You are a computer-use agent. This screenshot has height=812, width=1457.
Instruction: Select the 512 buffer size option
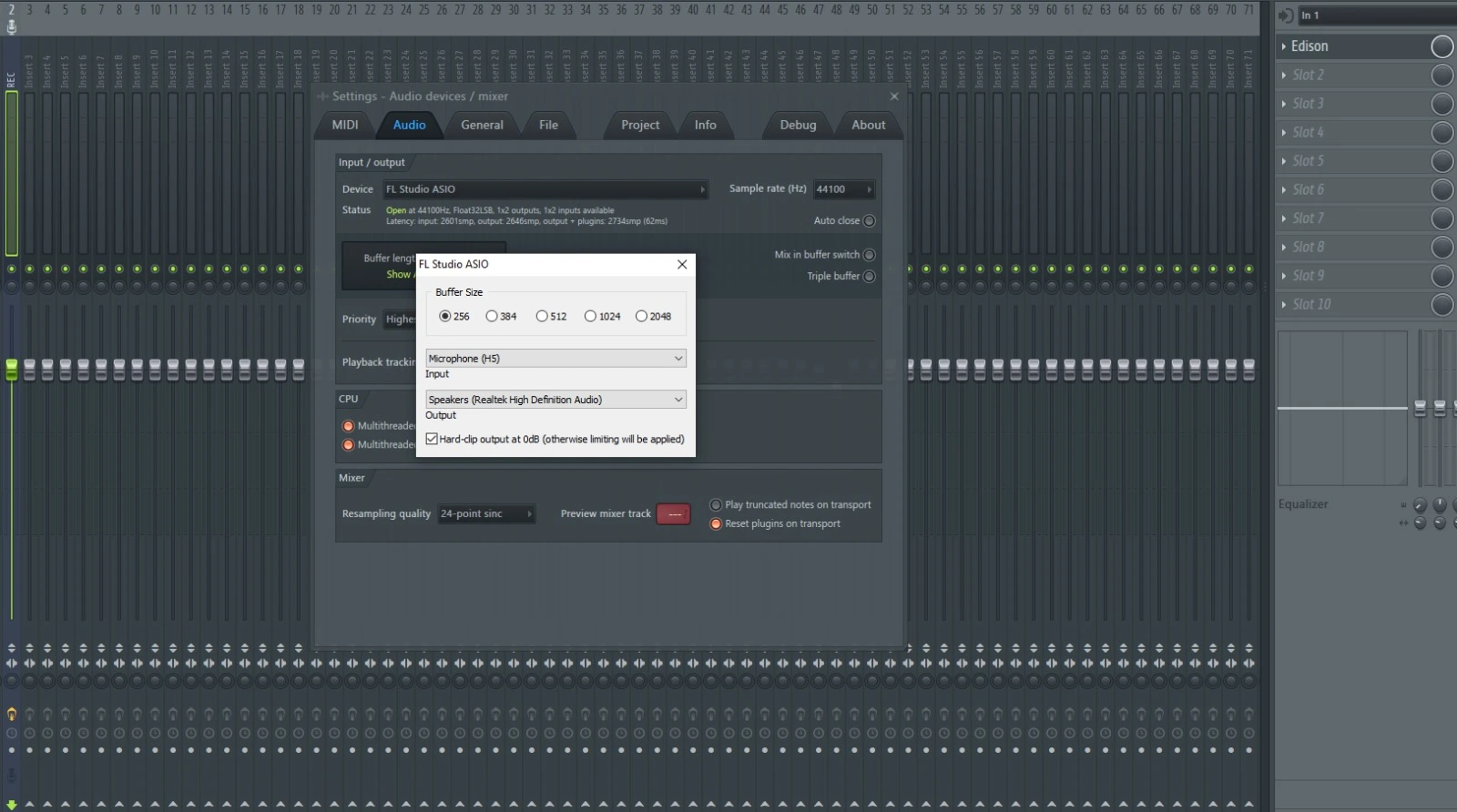click(x=542, y=317)
